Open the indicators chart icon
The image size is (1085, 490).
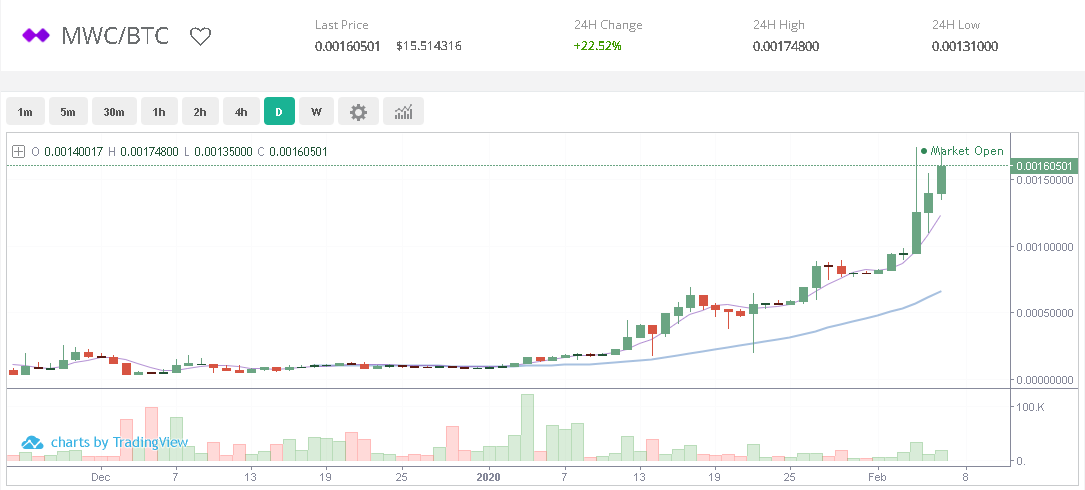403,111
